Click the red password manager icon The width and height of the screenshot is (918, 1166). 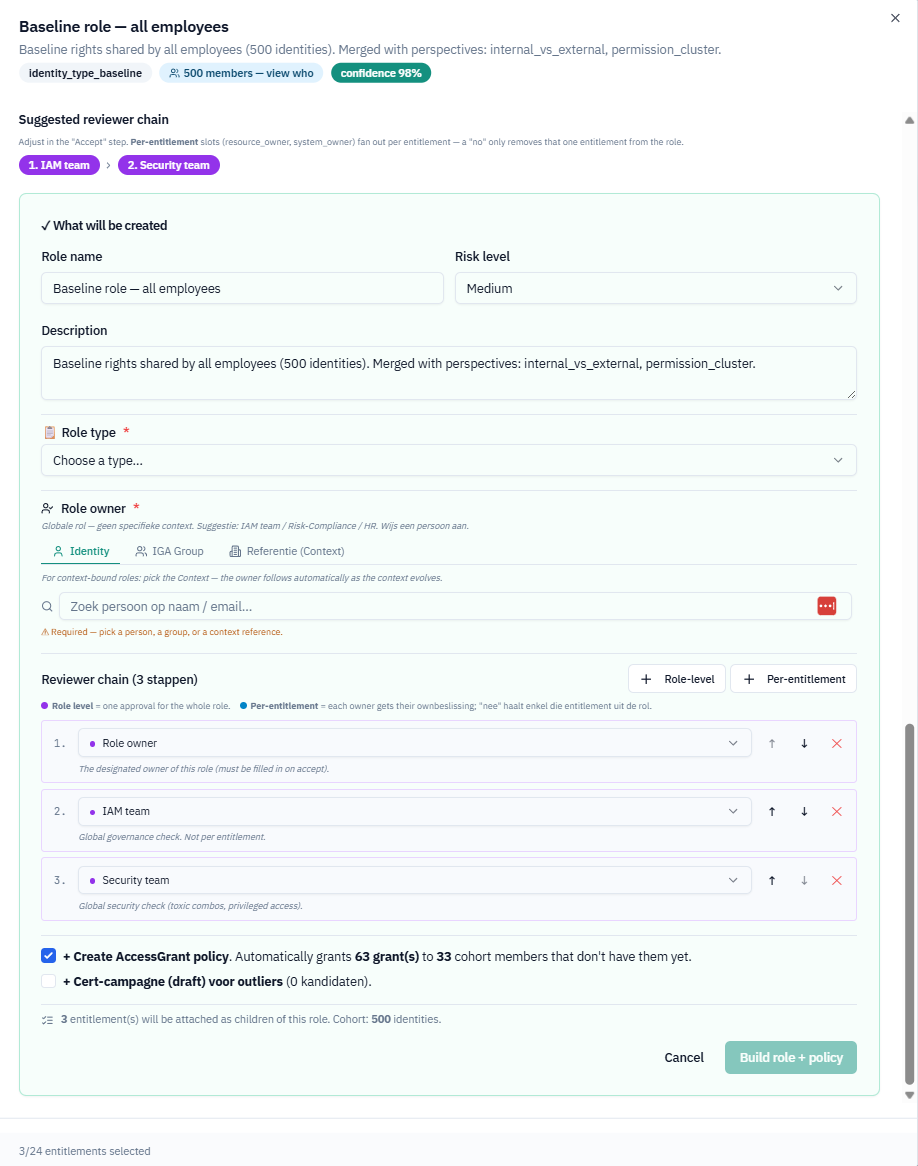826,606
